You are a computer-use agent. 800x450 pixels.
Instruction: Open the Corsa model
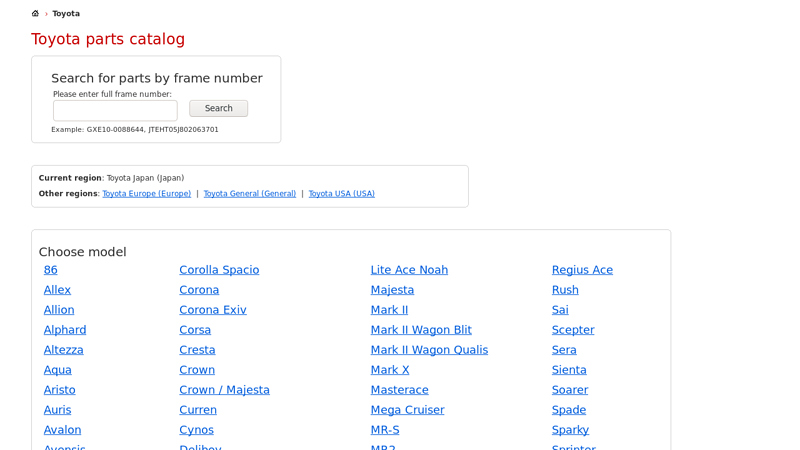pos(195,330)
